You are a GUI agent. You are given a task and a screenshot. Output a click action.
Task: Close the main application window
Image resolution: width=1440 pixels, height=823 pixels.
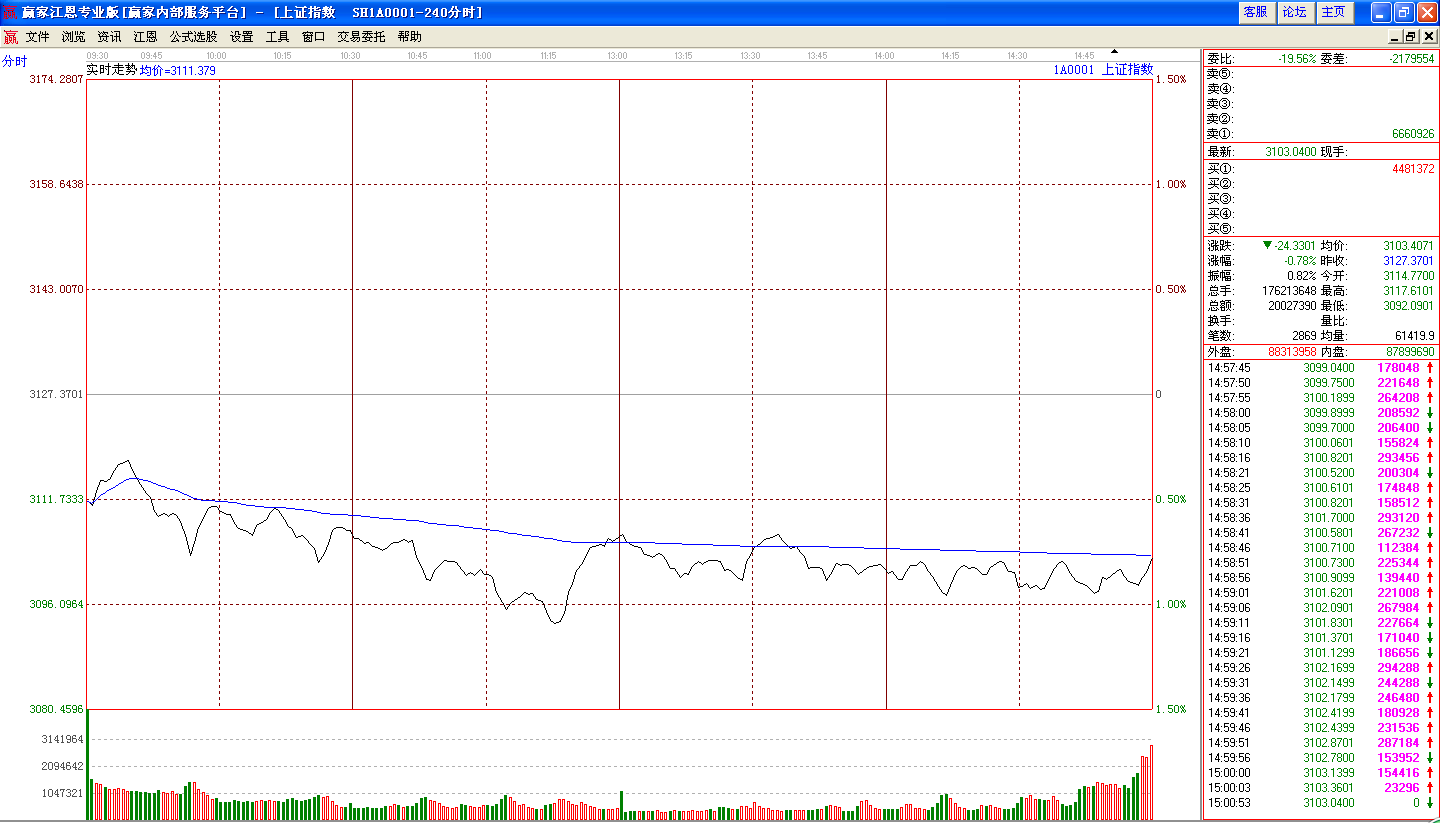point(1426,12)
